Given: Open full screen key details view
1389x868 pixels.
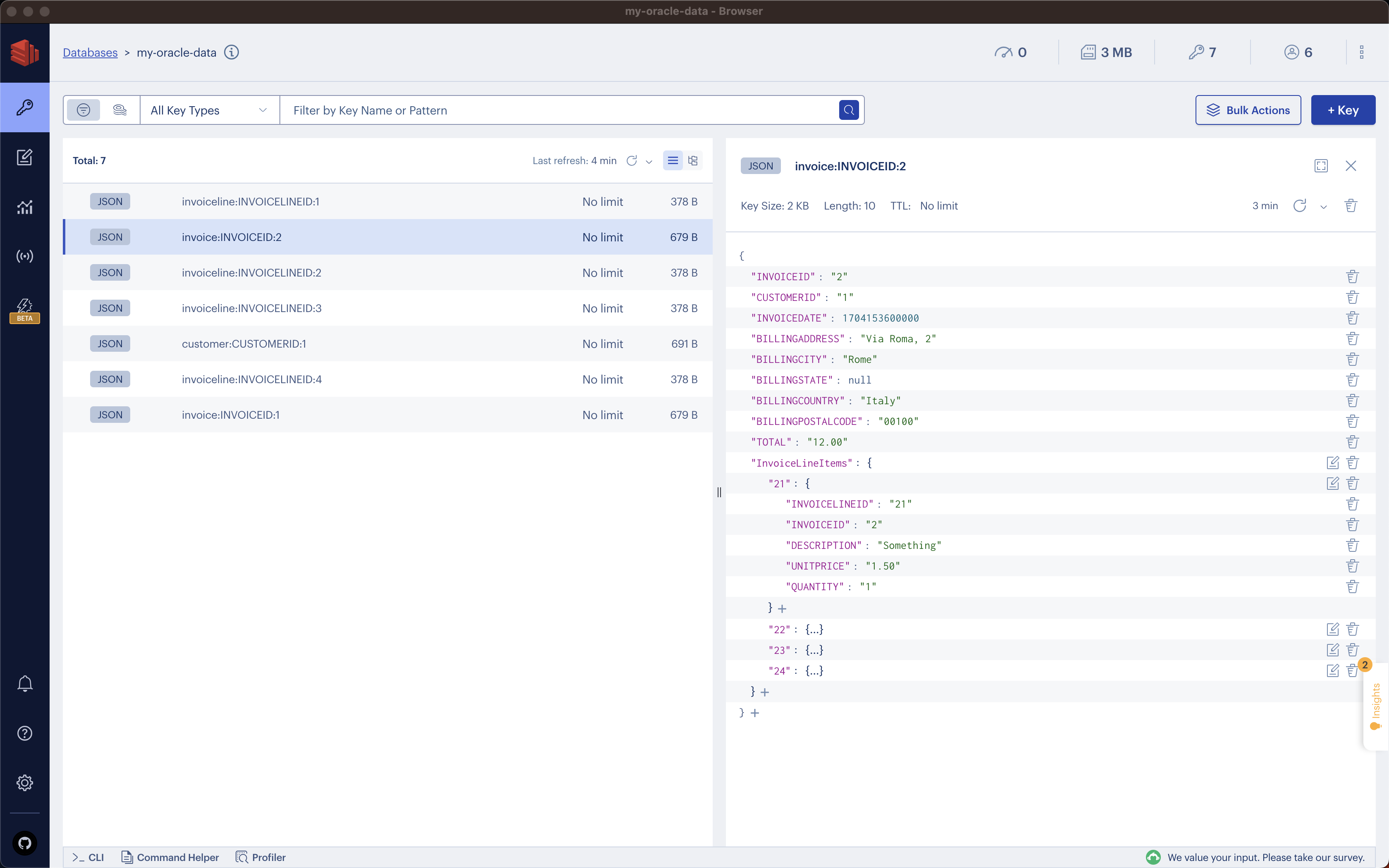Looking at the screenshot, I should tap(1321, 166).
